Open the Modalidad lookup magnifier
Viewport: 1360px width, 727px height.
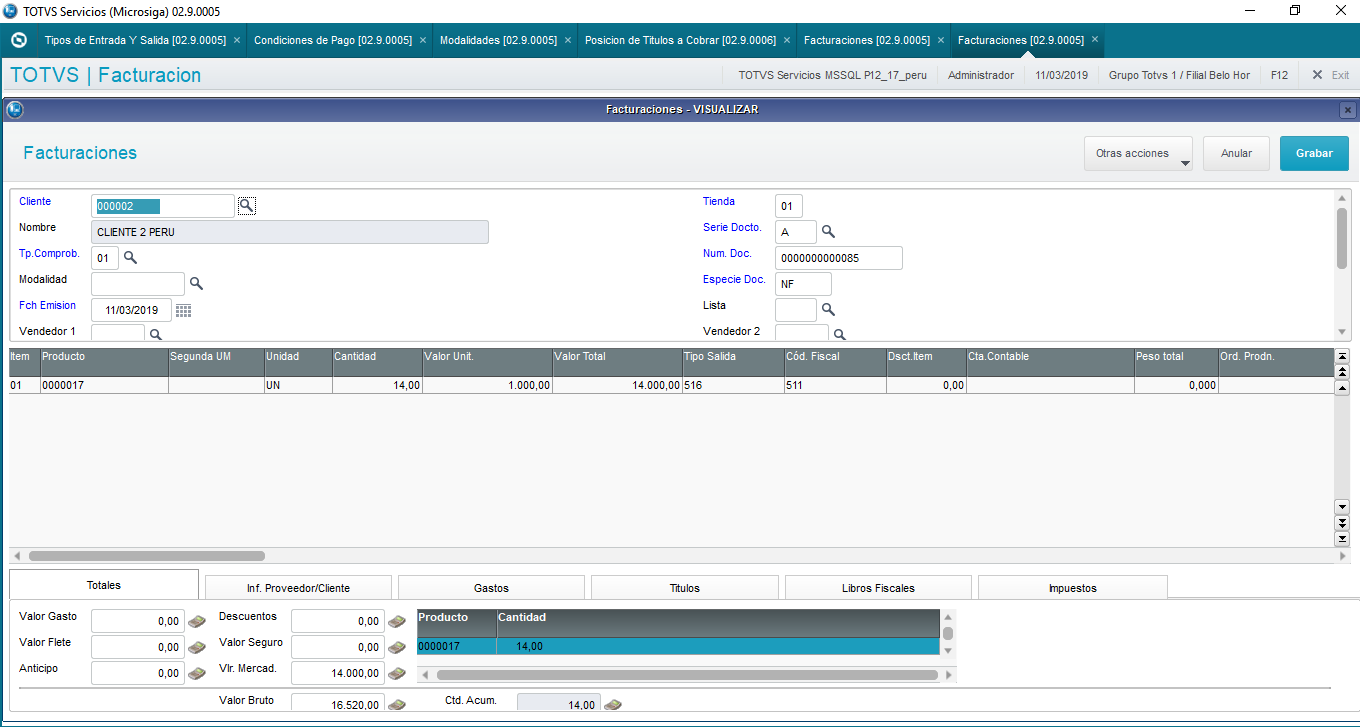(197, 284)
